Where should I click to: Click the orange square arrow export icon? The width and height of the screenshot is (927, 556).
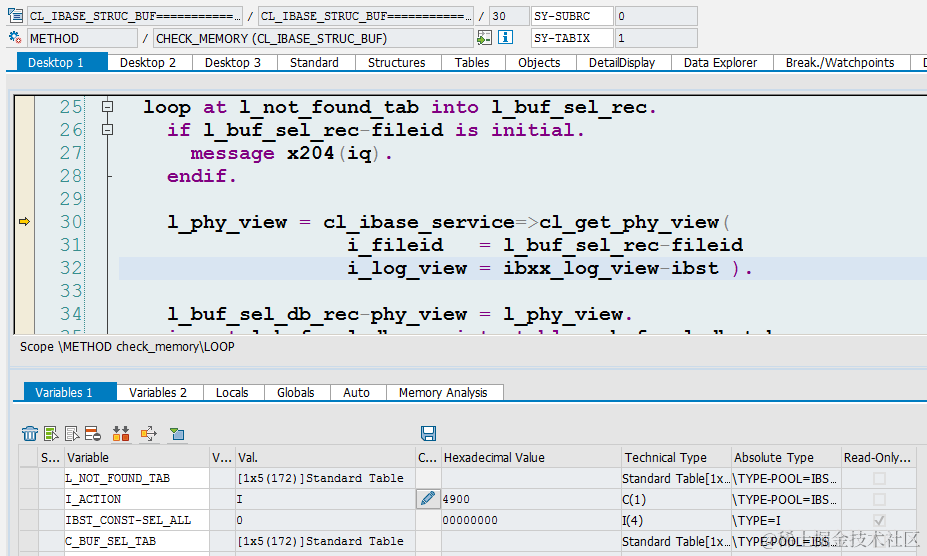coord(148,434)
